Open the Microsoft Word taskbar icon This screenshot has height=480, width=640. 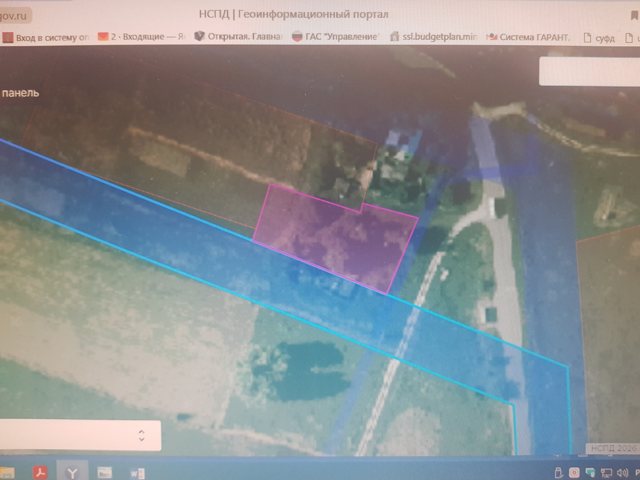[x=137, y=473]
